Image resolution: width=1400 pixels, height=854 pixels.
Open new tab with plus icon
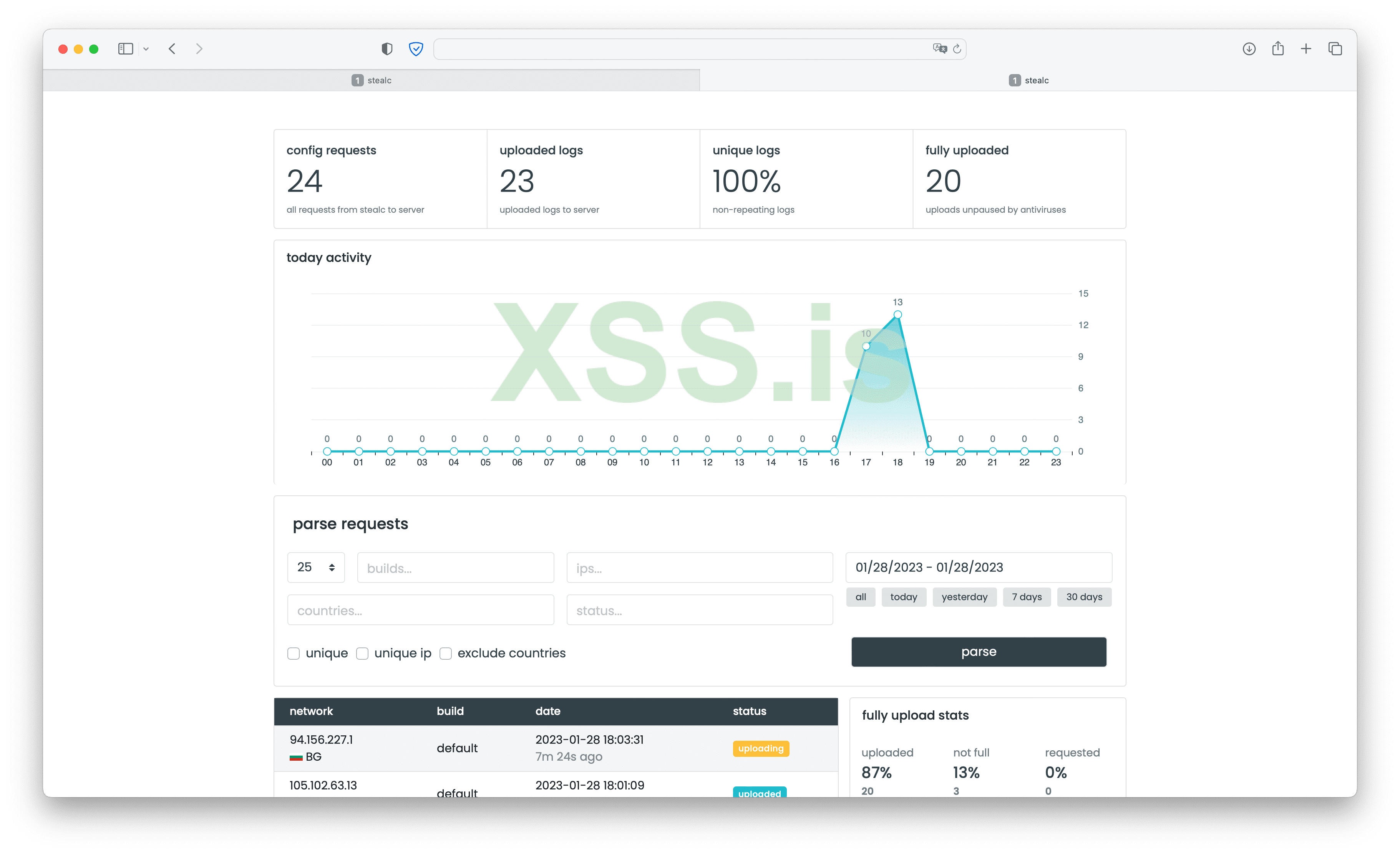coord(1306,49)
